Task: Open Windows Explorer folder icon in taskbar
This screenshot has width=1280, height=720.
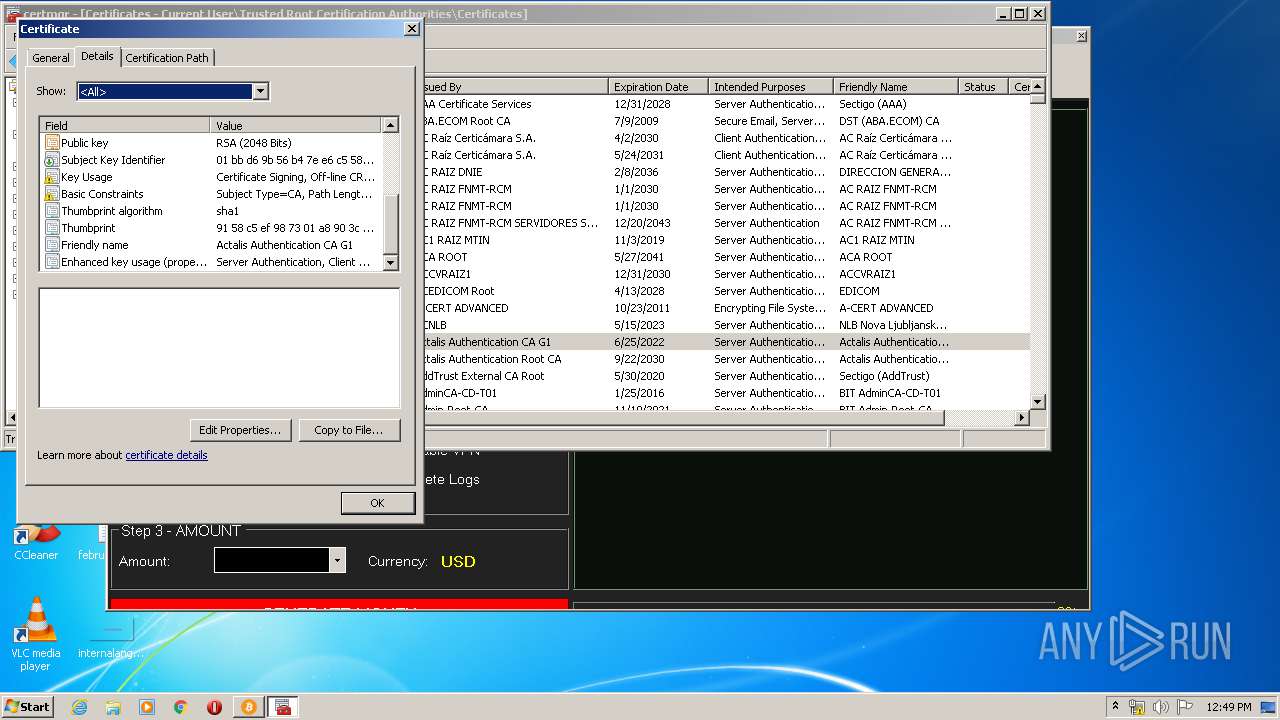Action: (113, 707)
